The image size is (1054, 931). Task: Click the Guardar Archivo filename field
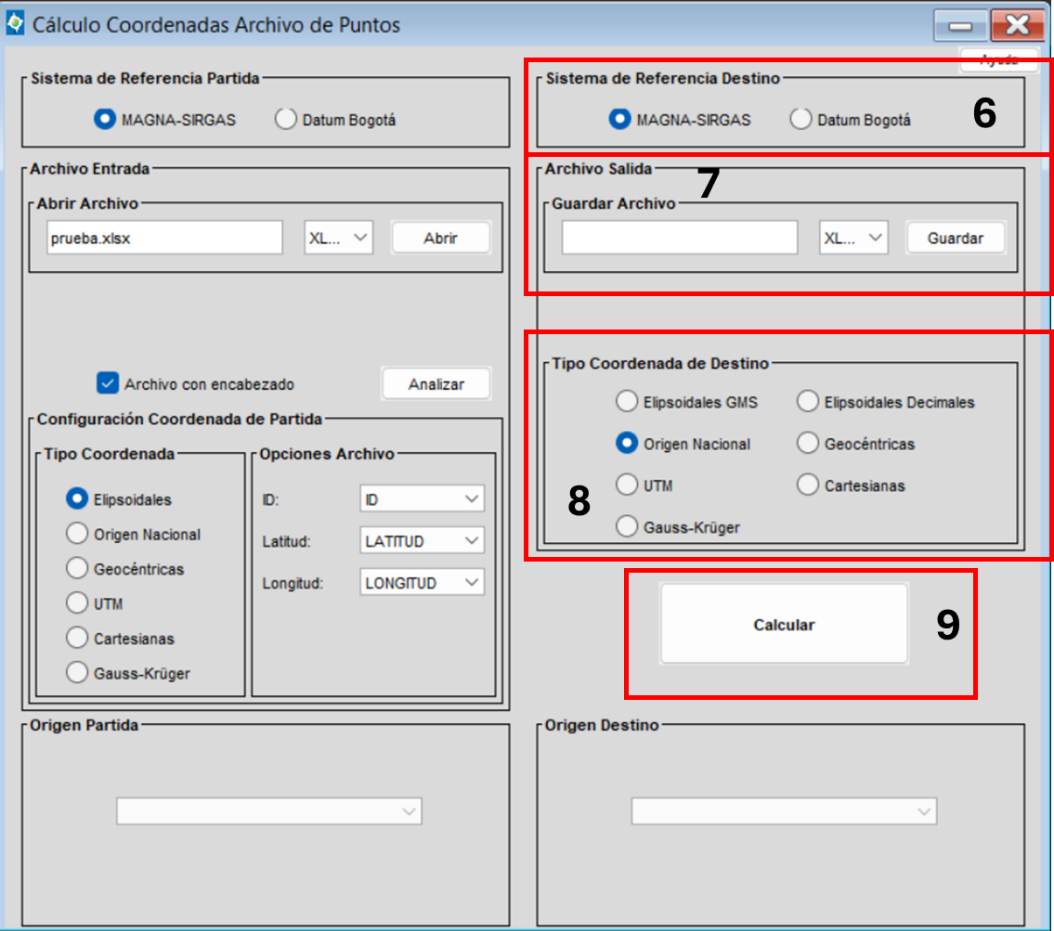click(680, 238)
